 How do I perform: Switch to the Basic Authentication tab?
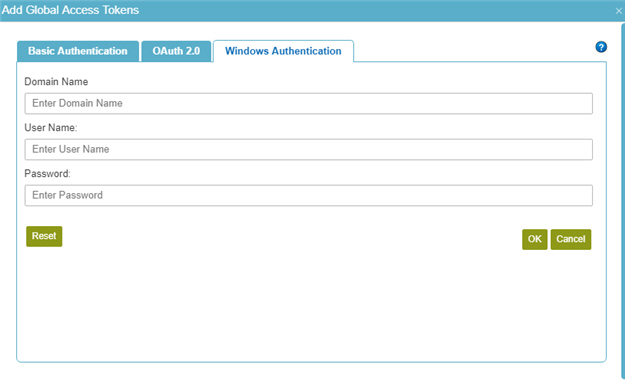coord(78,51)
